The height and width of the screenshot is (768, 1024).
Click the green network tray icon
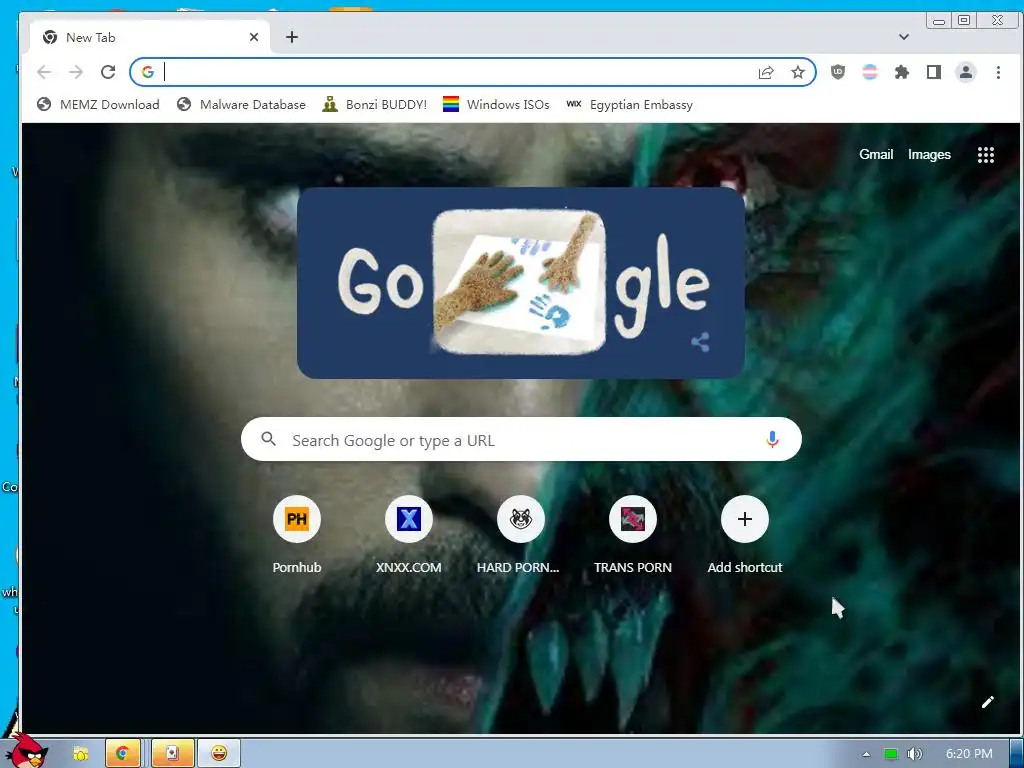891,754
